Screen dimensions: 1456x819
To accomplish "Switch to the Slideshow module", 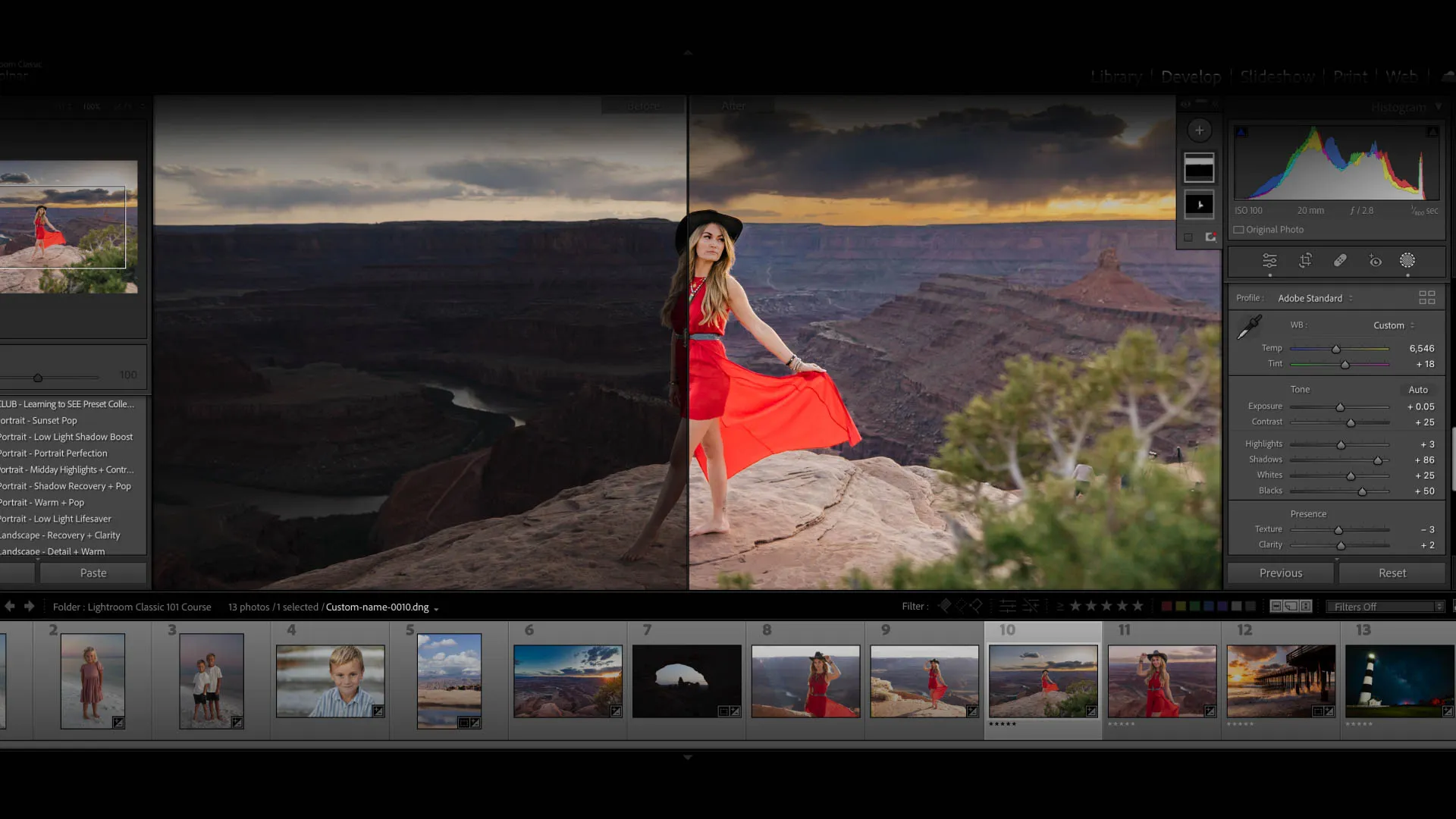I will tap(1277, 77).
